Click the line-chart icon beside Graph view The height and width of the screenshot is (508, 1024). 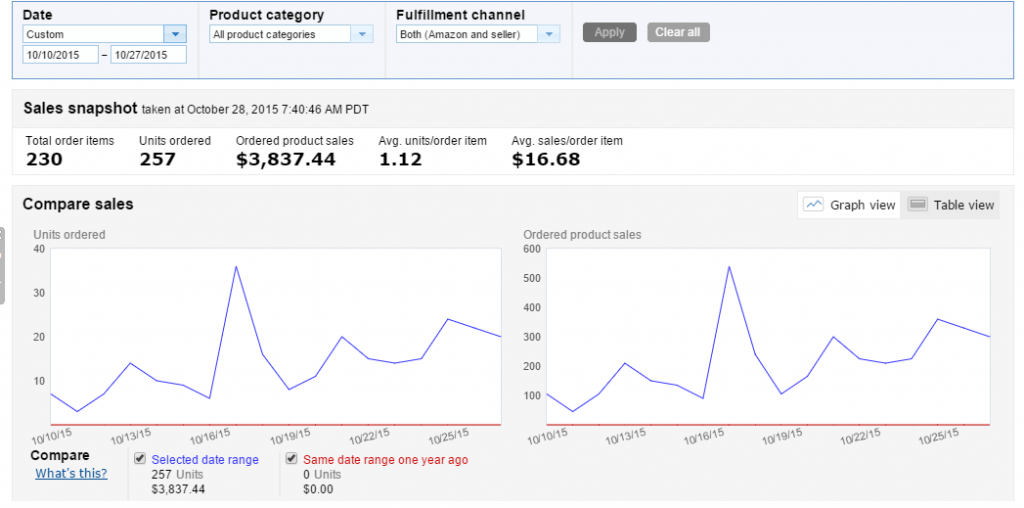point(814,205)
